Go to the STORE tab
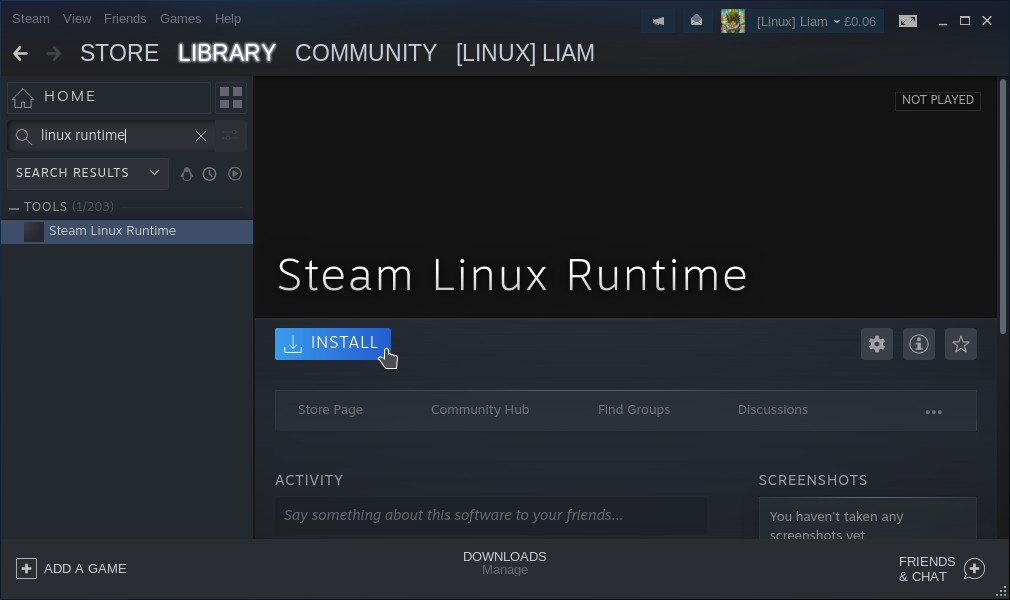 [x=119, y=53]
